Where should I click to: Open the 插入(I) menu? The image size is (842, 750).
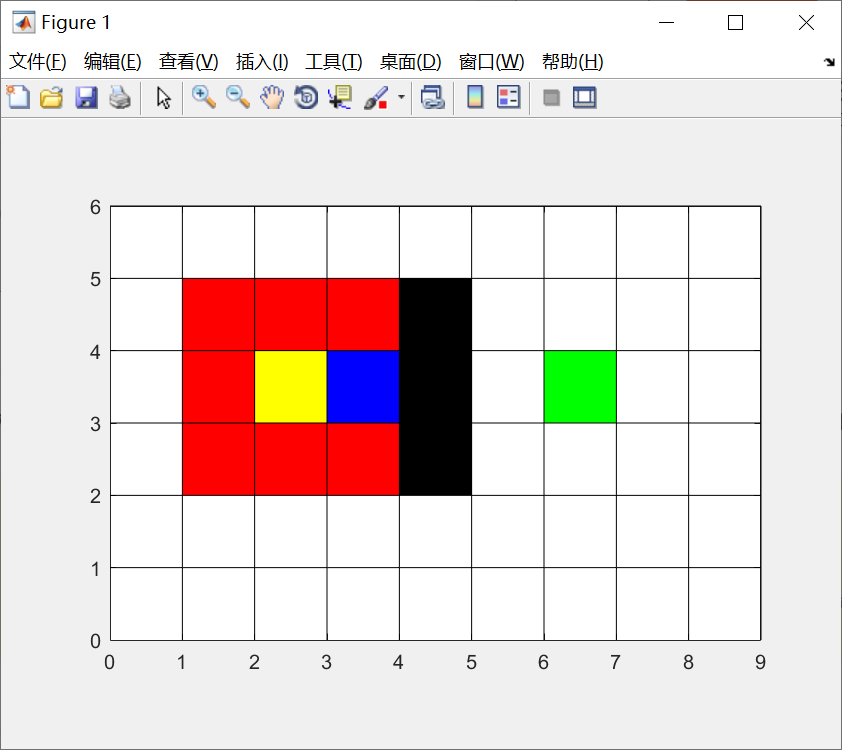pyautogui.click(x=262, y=62)
